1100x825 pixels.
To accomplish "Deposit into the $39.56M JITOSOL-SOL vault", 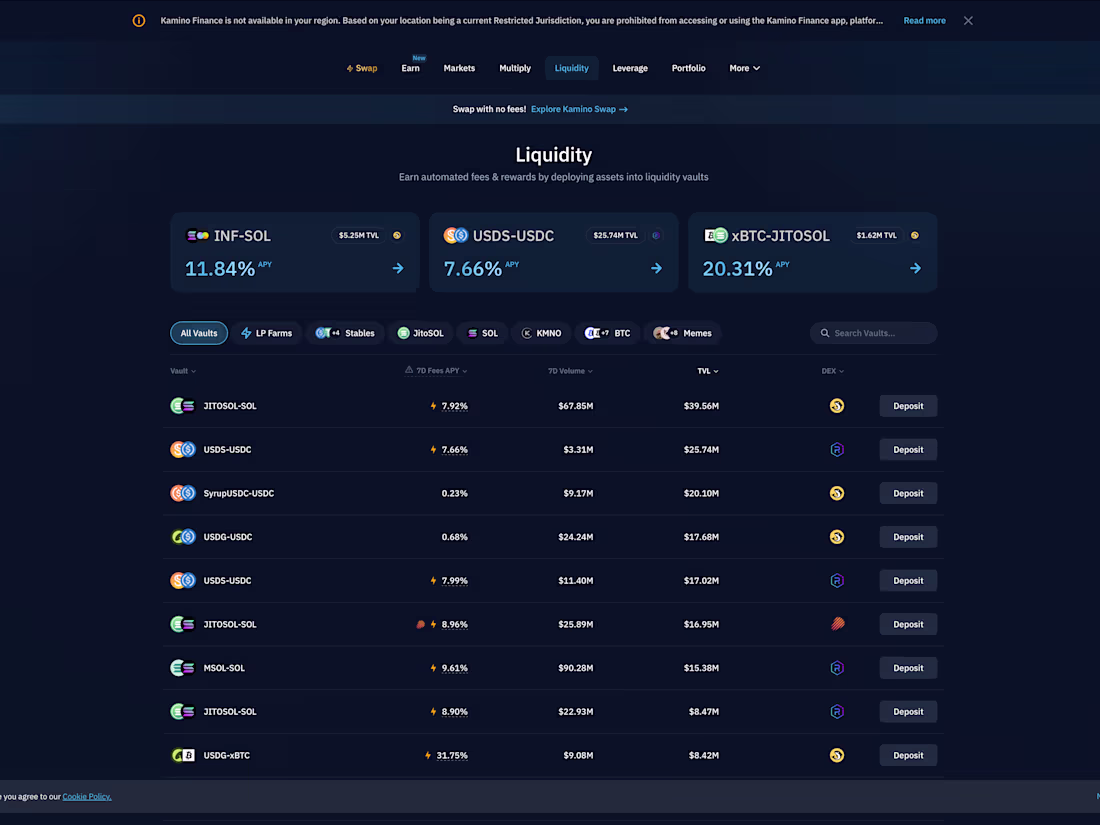I will (908, 406).
